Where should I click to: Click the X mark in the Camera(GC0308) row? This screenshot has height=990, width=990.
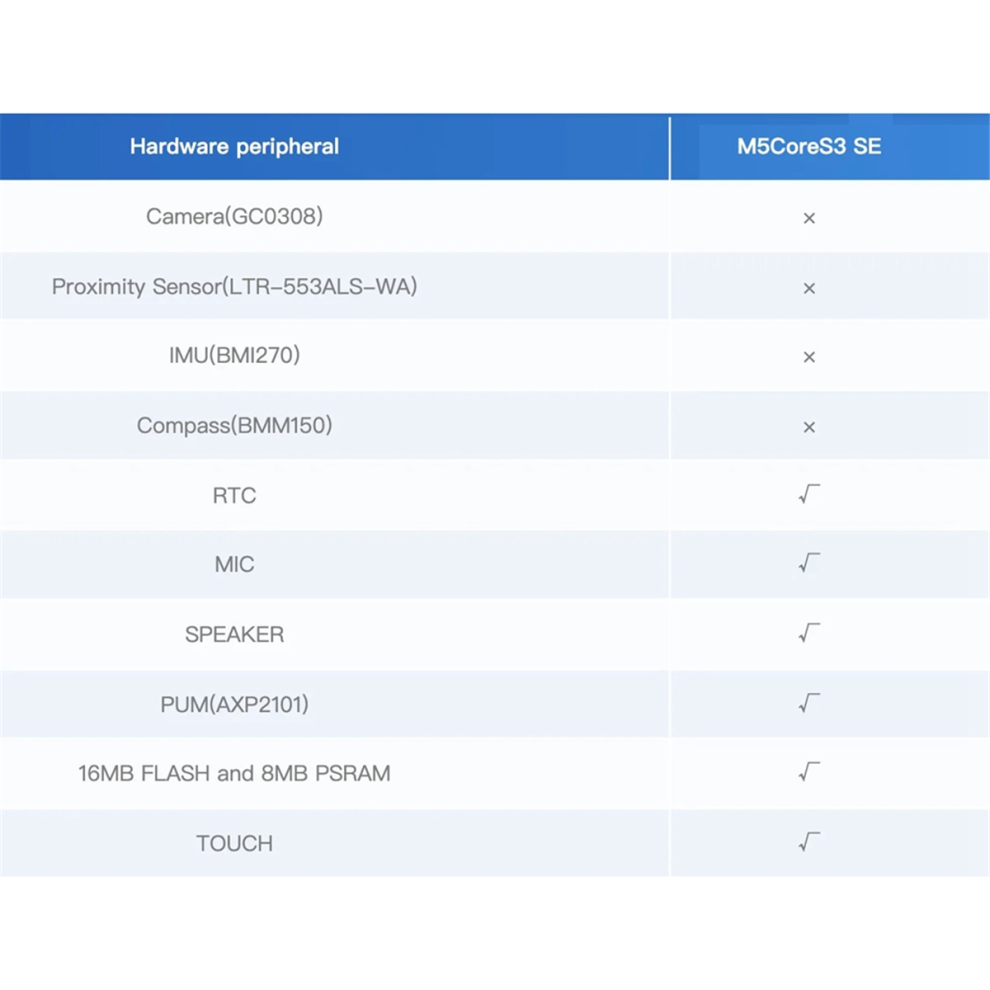[809, 218]
